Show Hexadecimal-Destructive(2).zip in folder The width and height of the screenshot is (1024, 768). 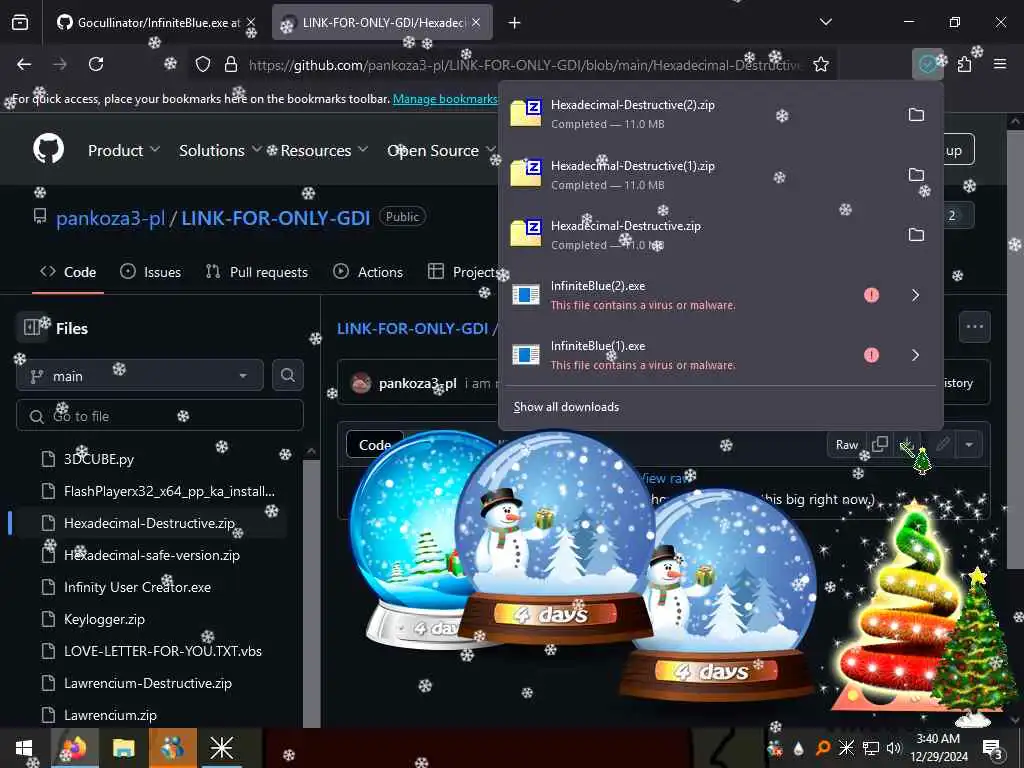tap(916, 114)
